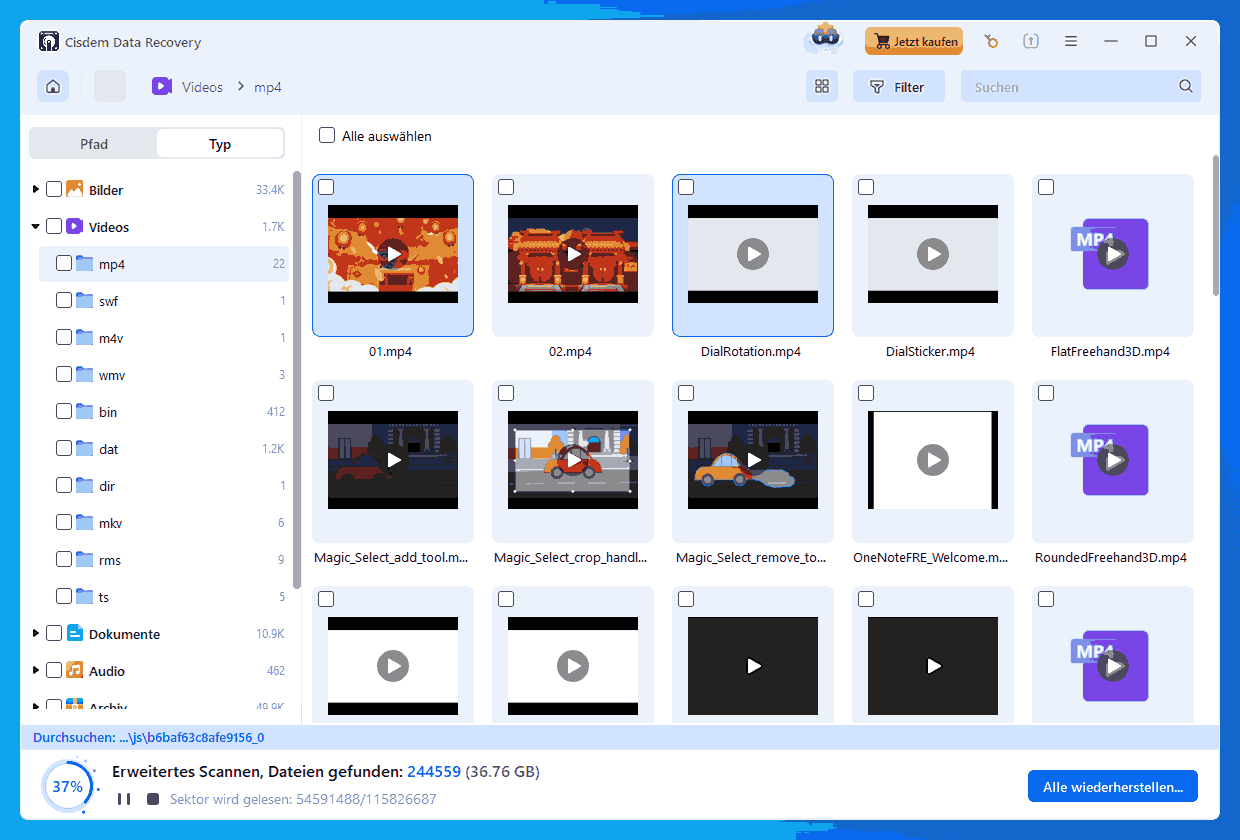Screen dimensions: 1240x840
Task: Select the ts folder row
Action: 164,597
